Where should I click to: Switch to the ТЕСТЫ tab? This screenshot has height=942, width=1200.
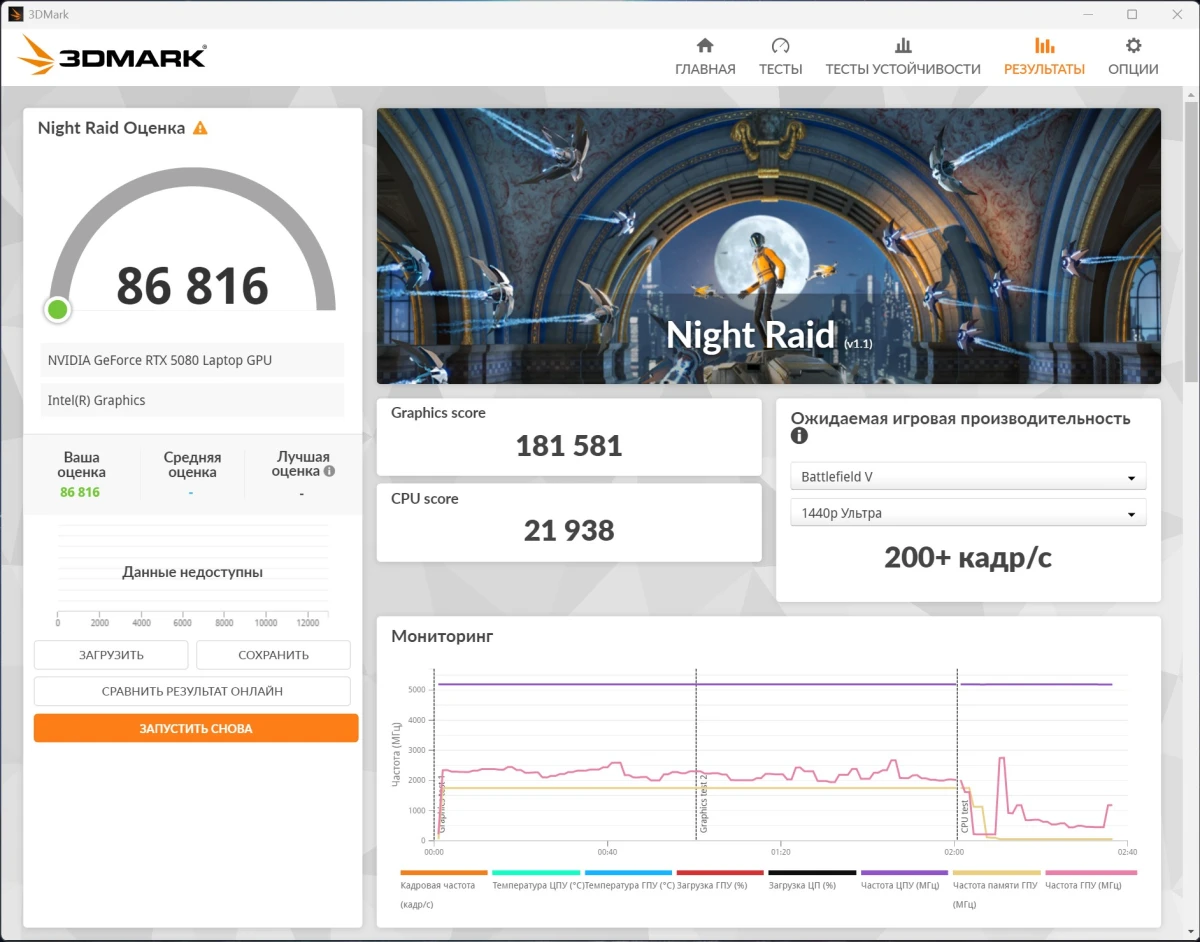[x=780, y=57]
